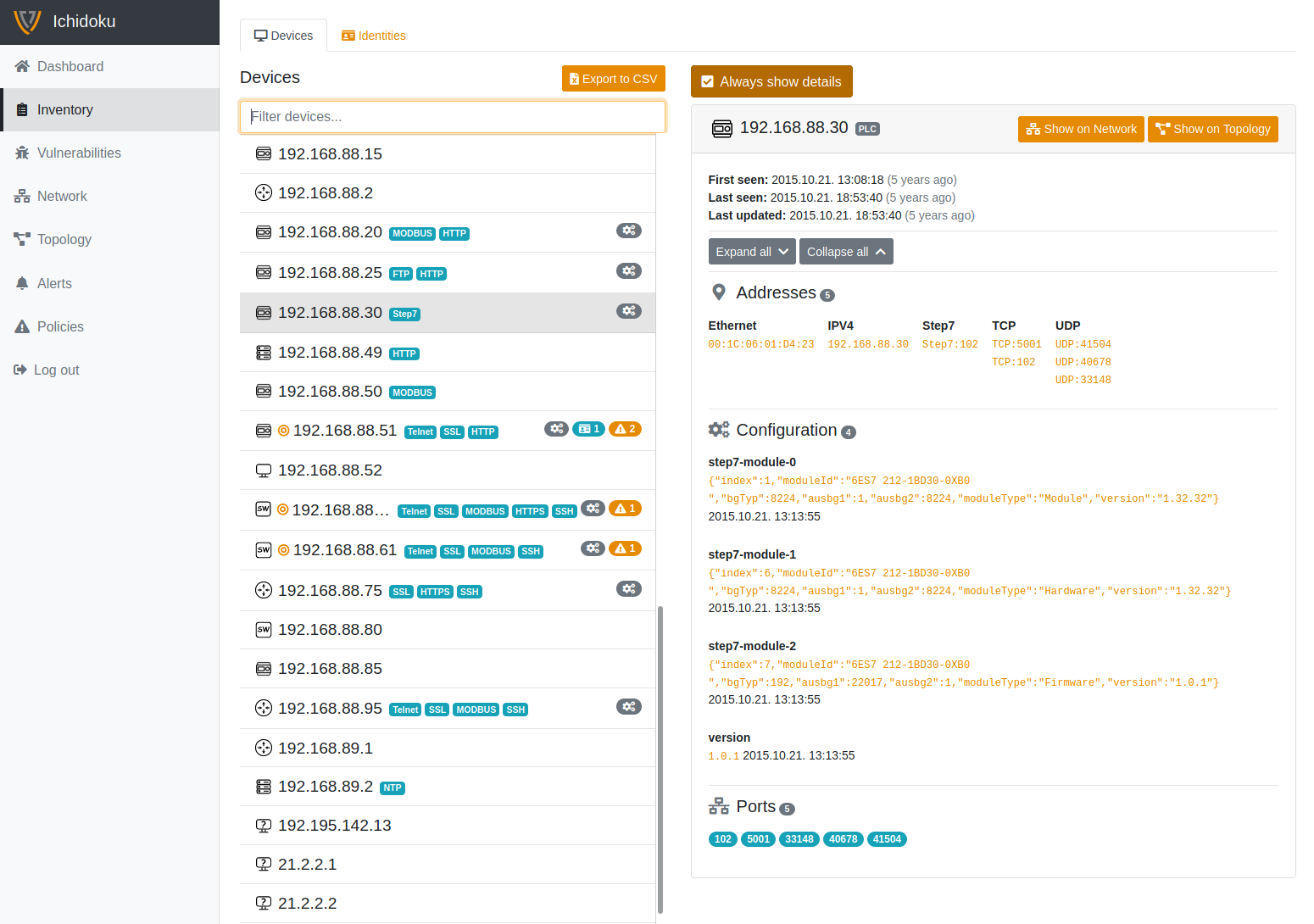Click switch icon for 192.168.88.80
1314x924 pixels.
tap(264, 630)
